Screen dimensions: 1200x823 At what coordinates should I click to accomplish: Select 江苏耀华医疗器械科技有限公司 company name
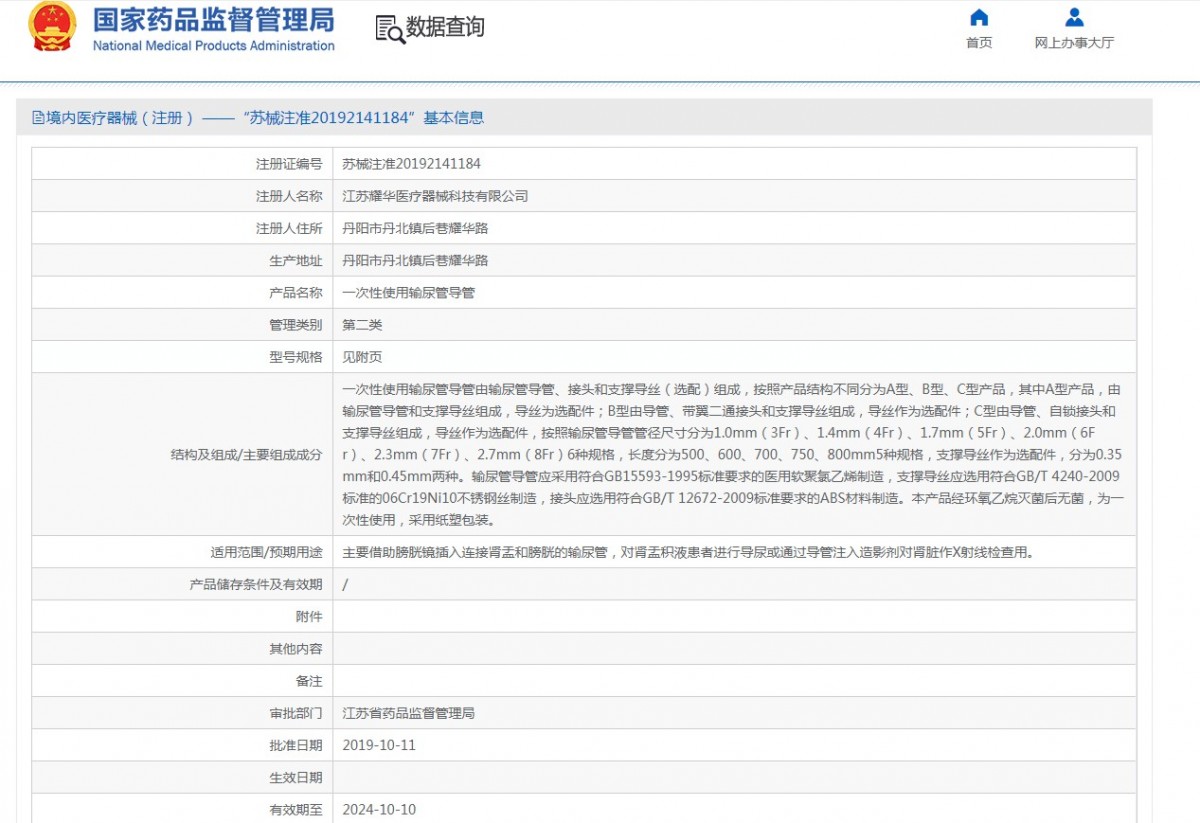click(435, 196)
